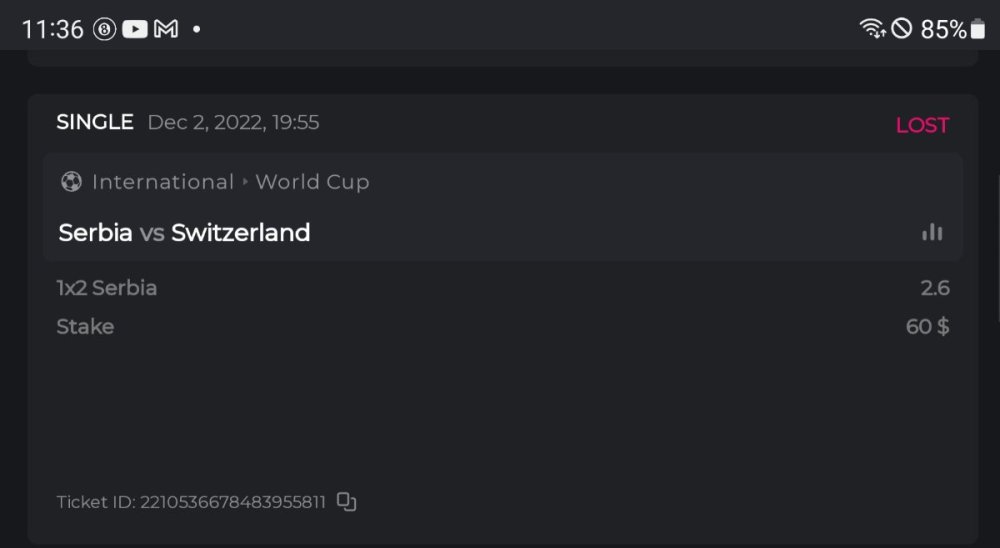
Task: Open match statistics bar chart icon
Action: [x=932, y=232]
